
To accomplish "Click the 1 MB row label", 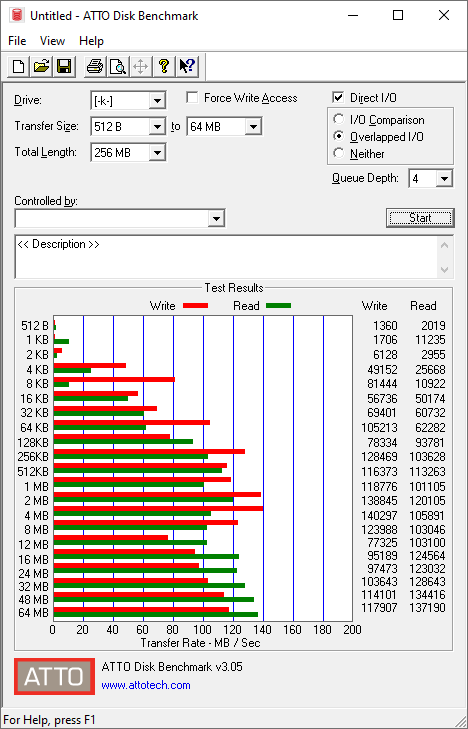I will coord(36,487).
